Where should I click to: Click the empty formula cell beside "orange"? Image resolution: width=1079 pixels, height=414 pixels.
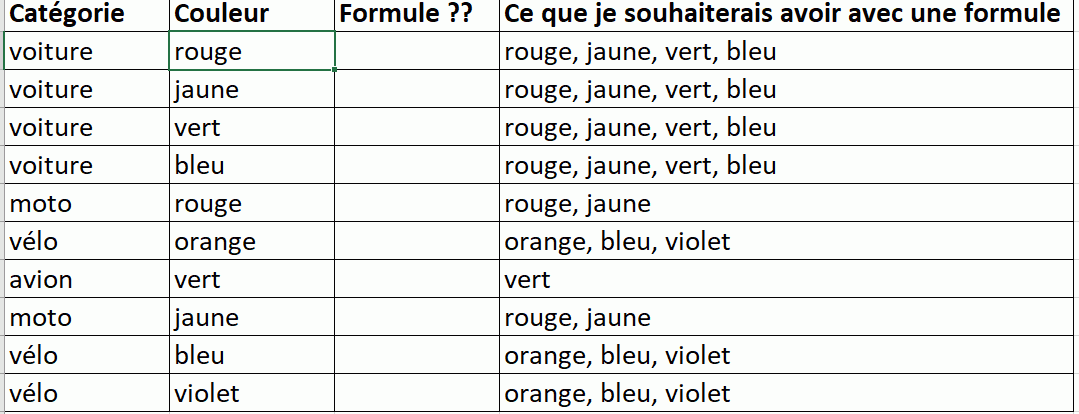(416, 241)
